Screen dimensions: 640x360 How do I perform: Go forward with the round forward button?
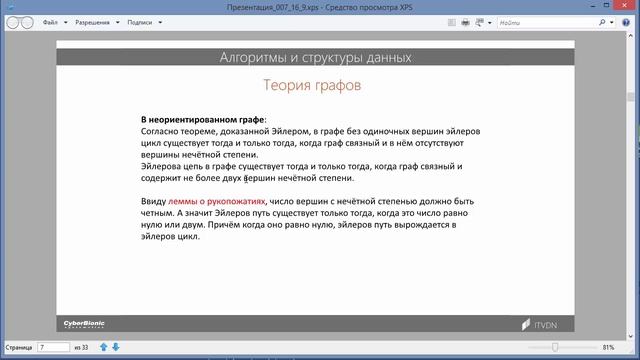(x=27, y=22)
